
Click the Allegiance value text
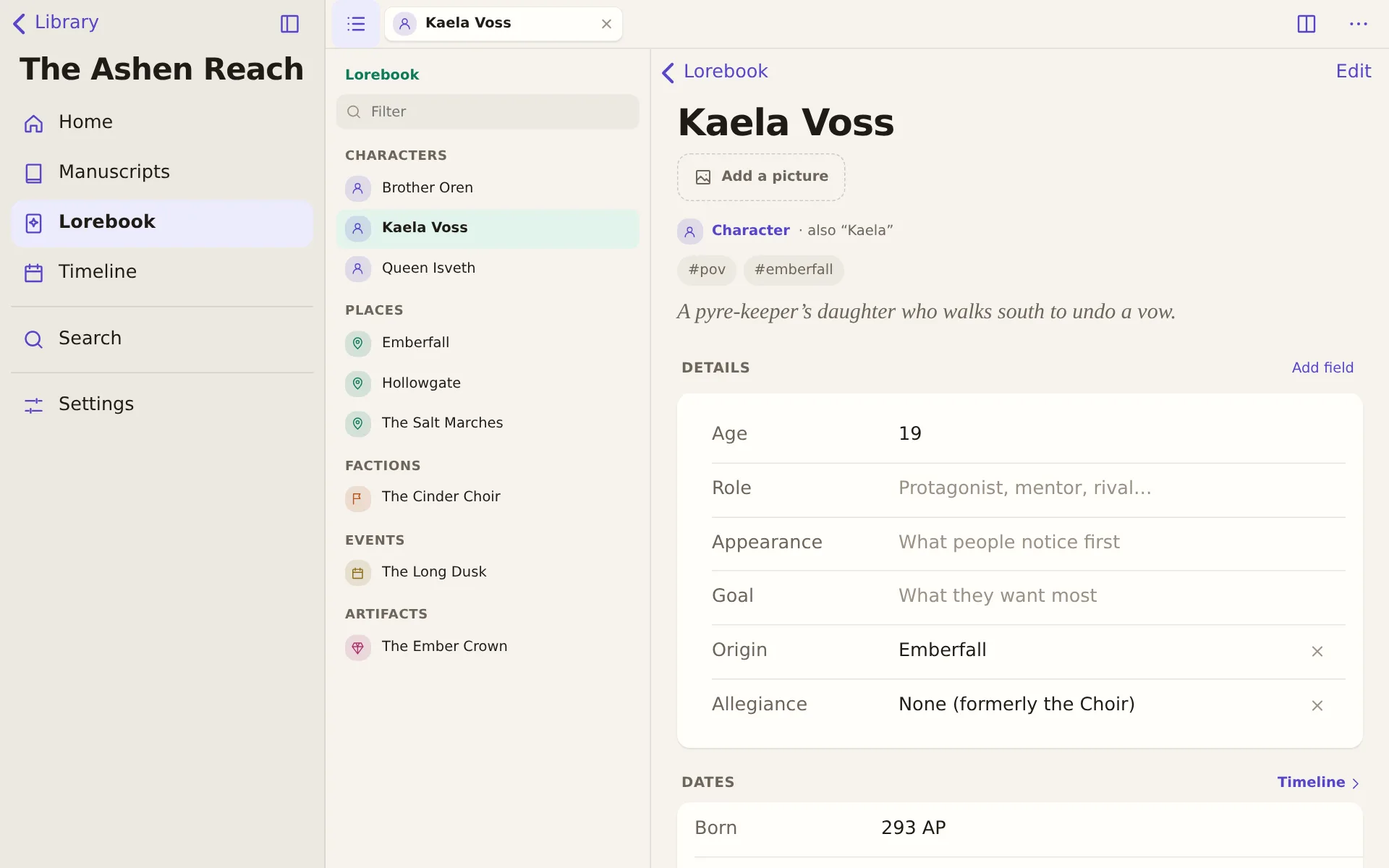1016,705
